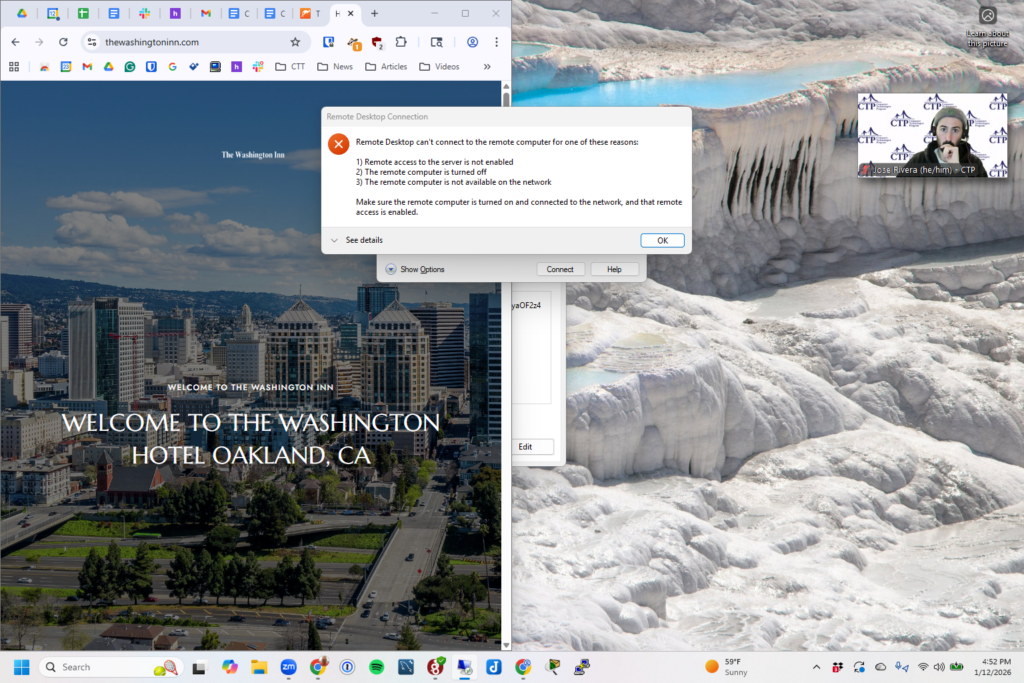The height and width of the screenshot is (683, 1024).
Task: Open the Chrome profile avatar icon
Action: click(472, 42)
